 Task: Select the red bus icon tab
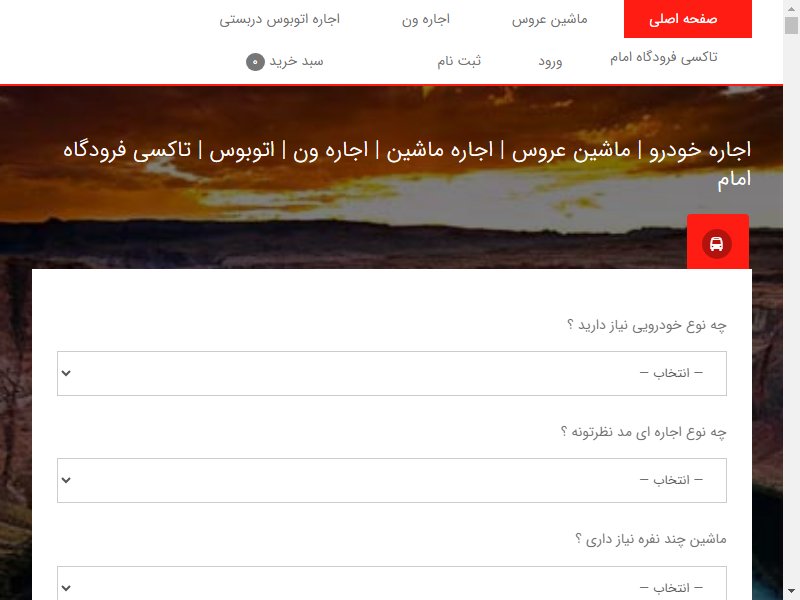(x=717, y=242)
